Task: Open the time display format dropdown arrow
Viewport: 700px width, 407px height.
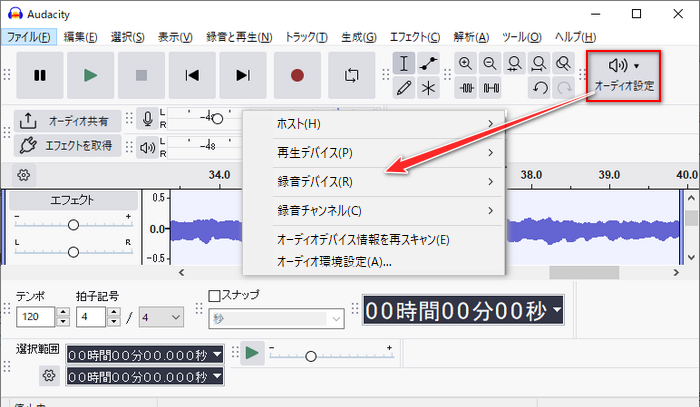Action: coord(557,309)
